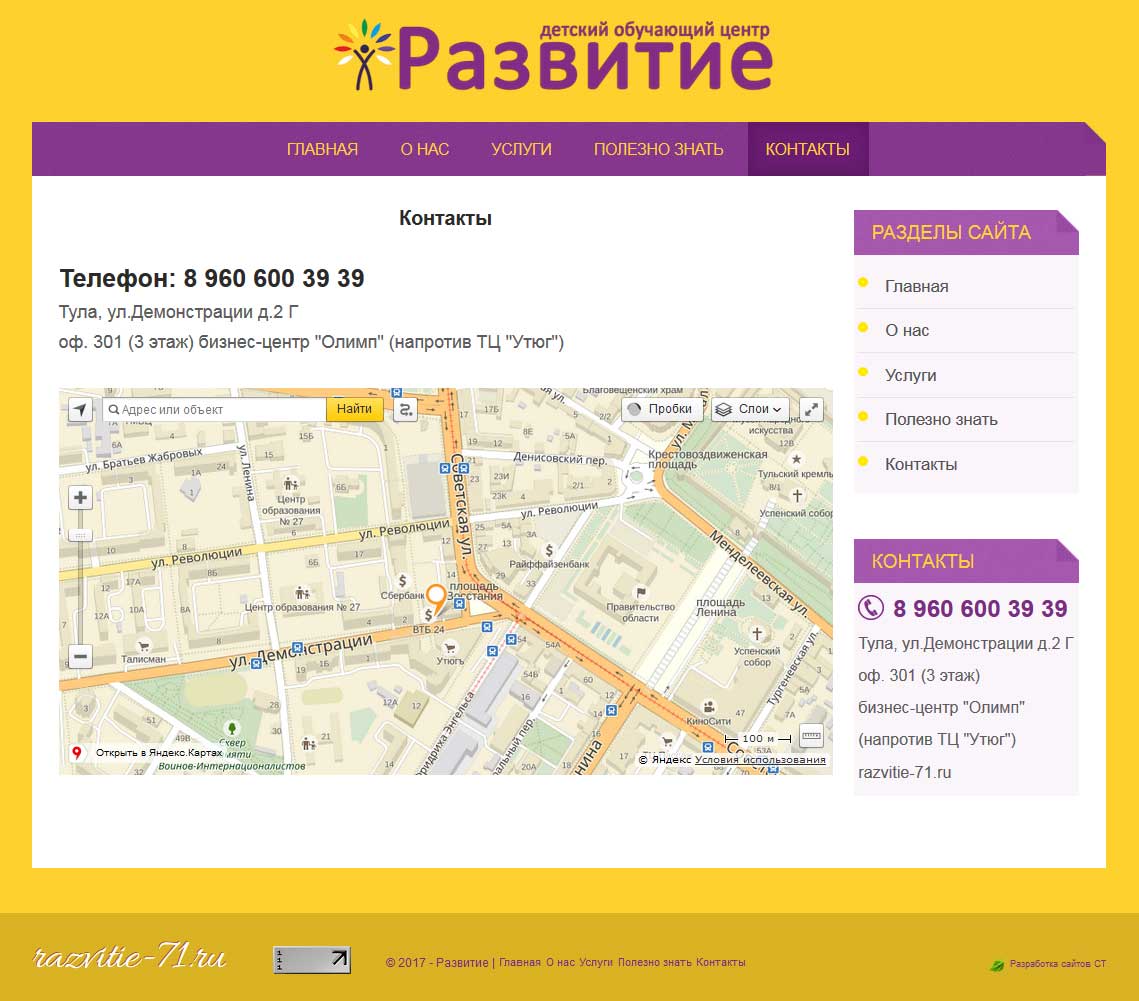
Task: Click the map geolocation arrow button
Action: (80, 410)
